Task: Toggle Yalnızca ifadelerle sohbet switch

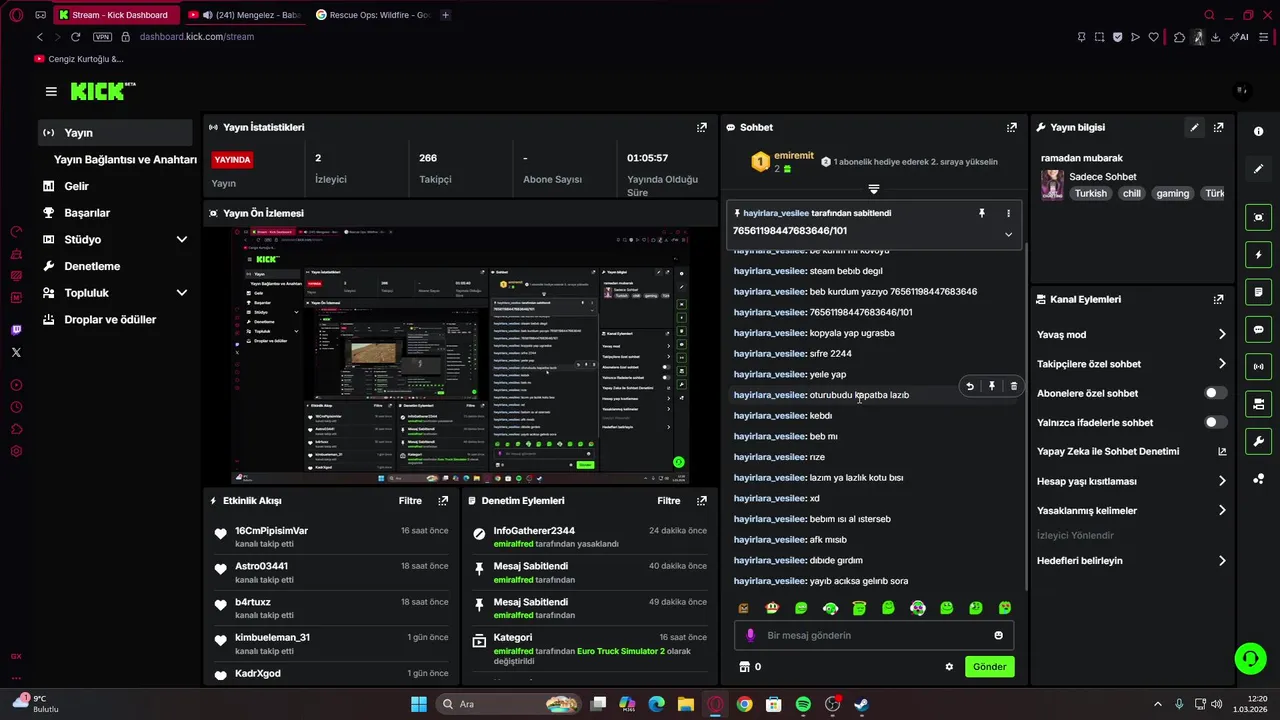Action: [1215, 422]
